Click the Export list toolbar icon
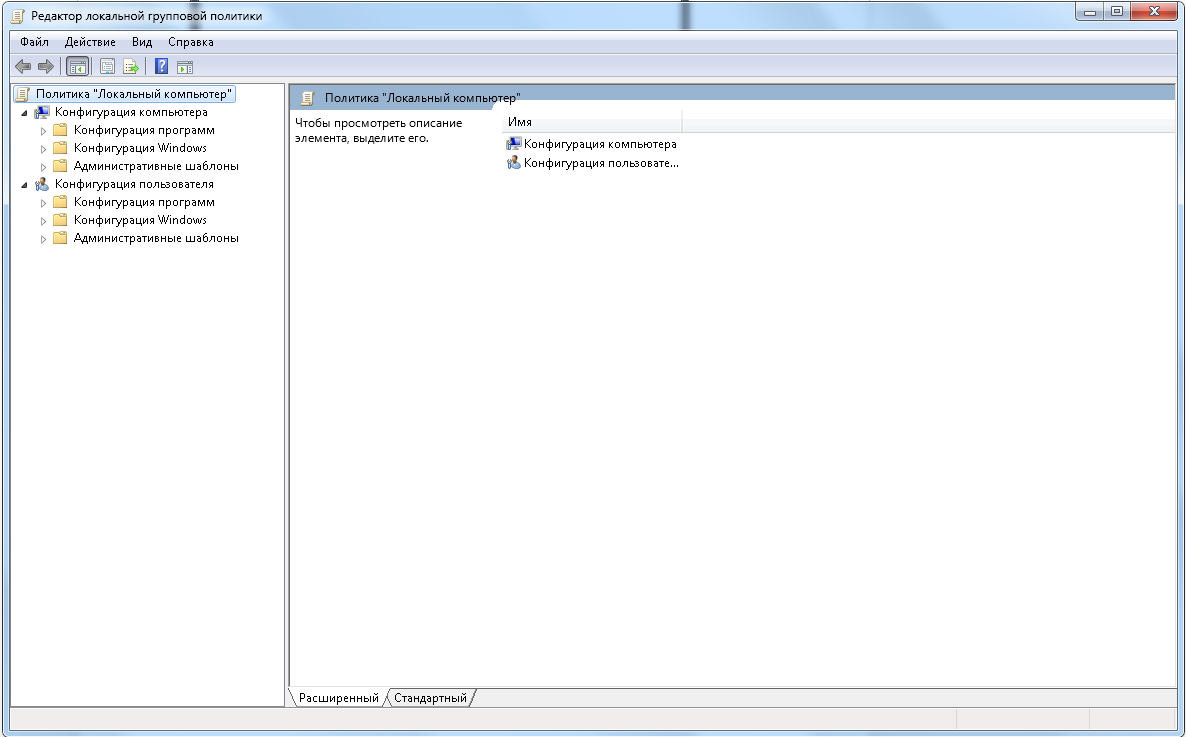The width and height of the screenshot is (1186, 737). (x=131, y=67)
